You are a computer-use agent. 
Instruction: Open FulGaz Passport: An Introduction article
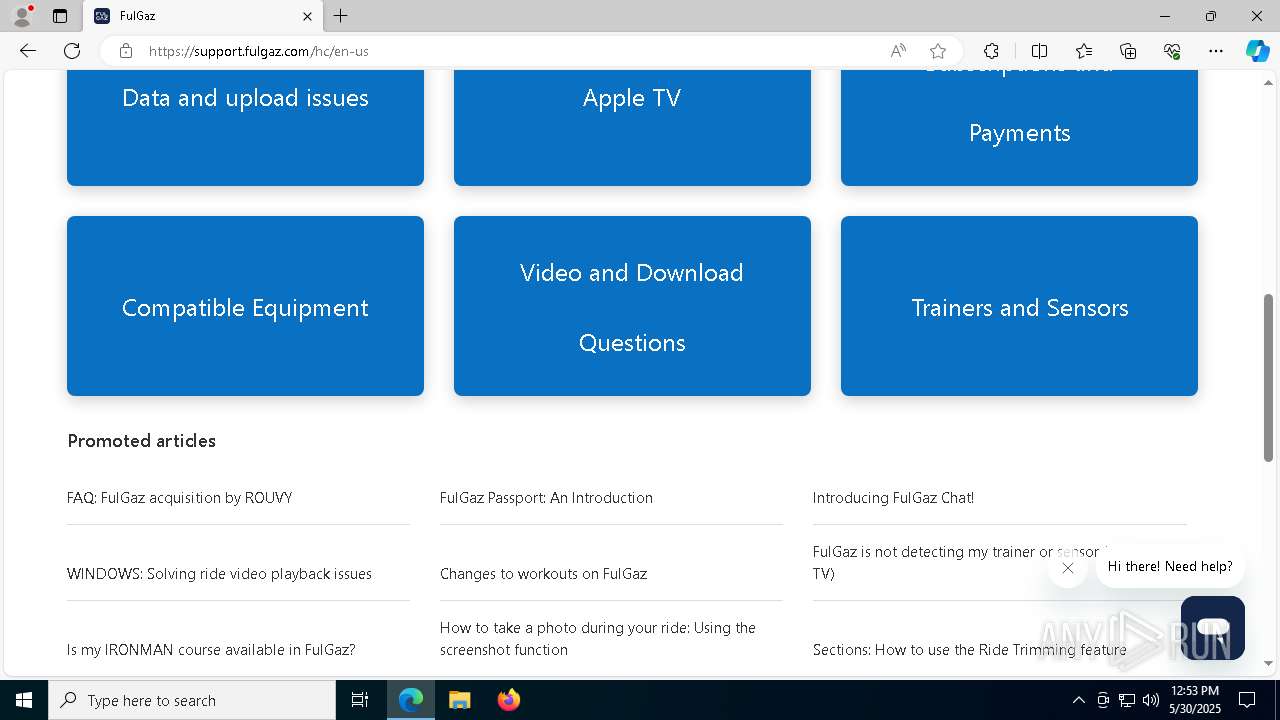point(546,498)
